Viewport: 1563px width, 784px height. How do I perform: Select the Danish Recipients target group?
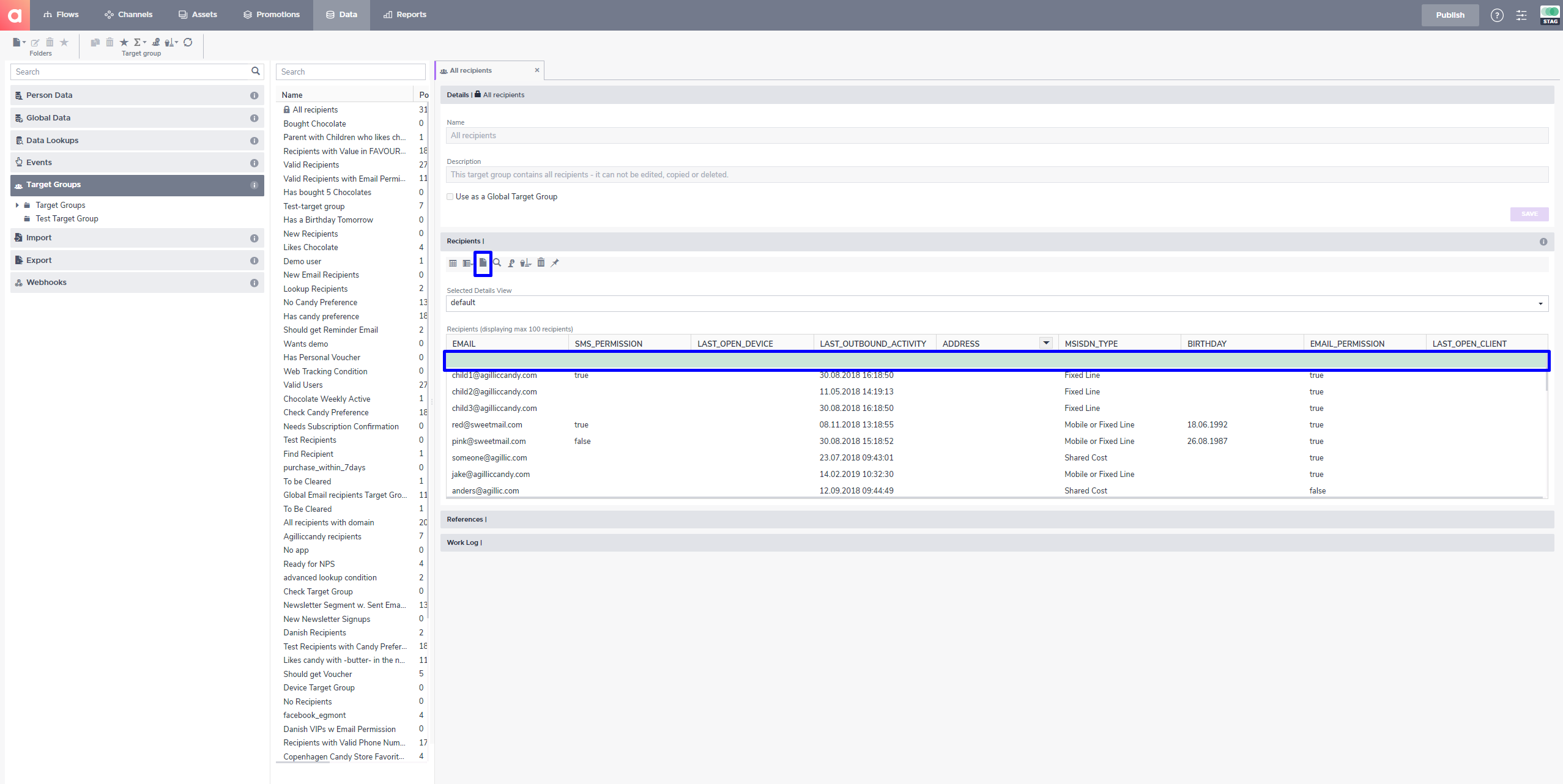point(314,633)
